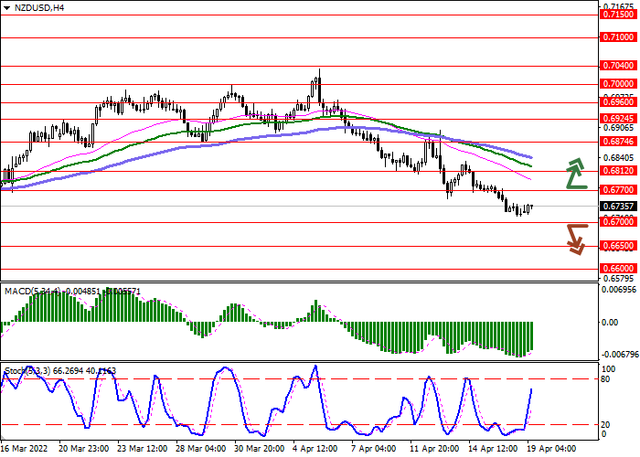This screenshot has width=640, height=457.
Task: Select the 0.71500 red price level label
Action: coord(619,15)
